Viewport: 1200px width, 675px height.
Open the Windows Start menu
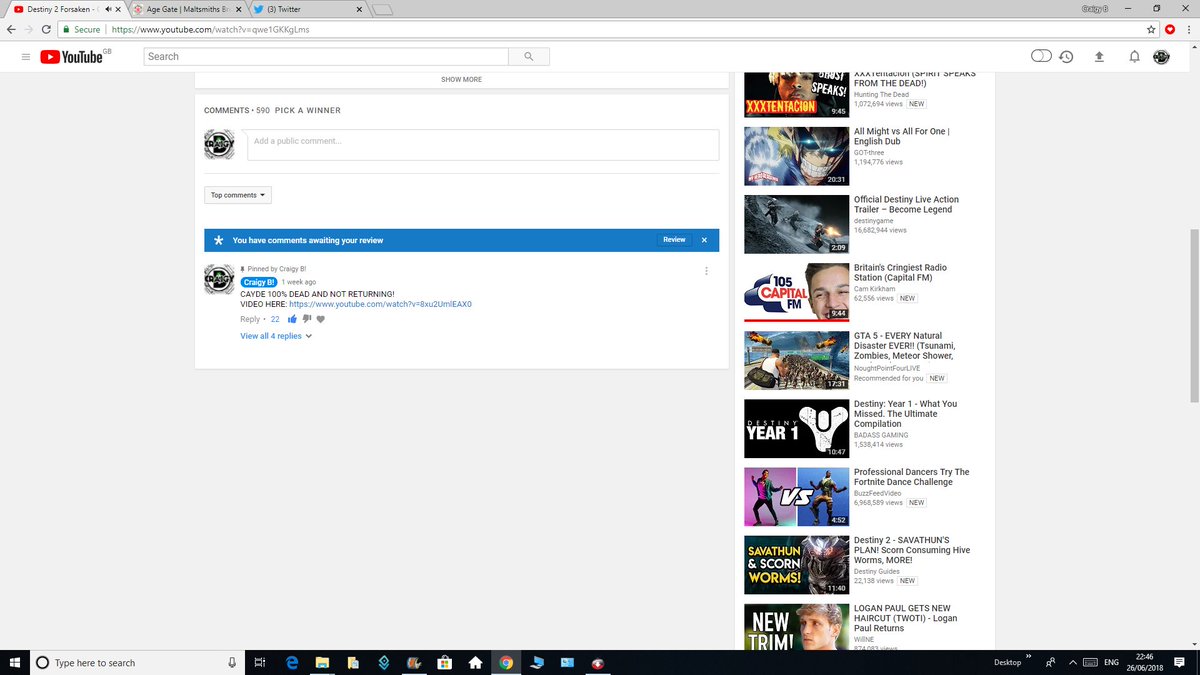point(15,662)
